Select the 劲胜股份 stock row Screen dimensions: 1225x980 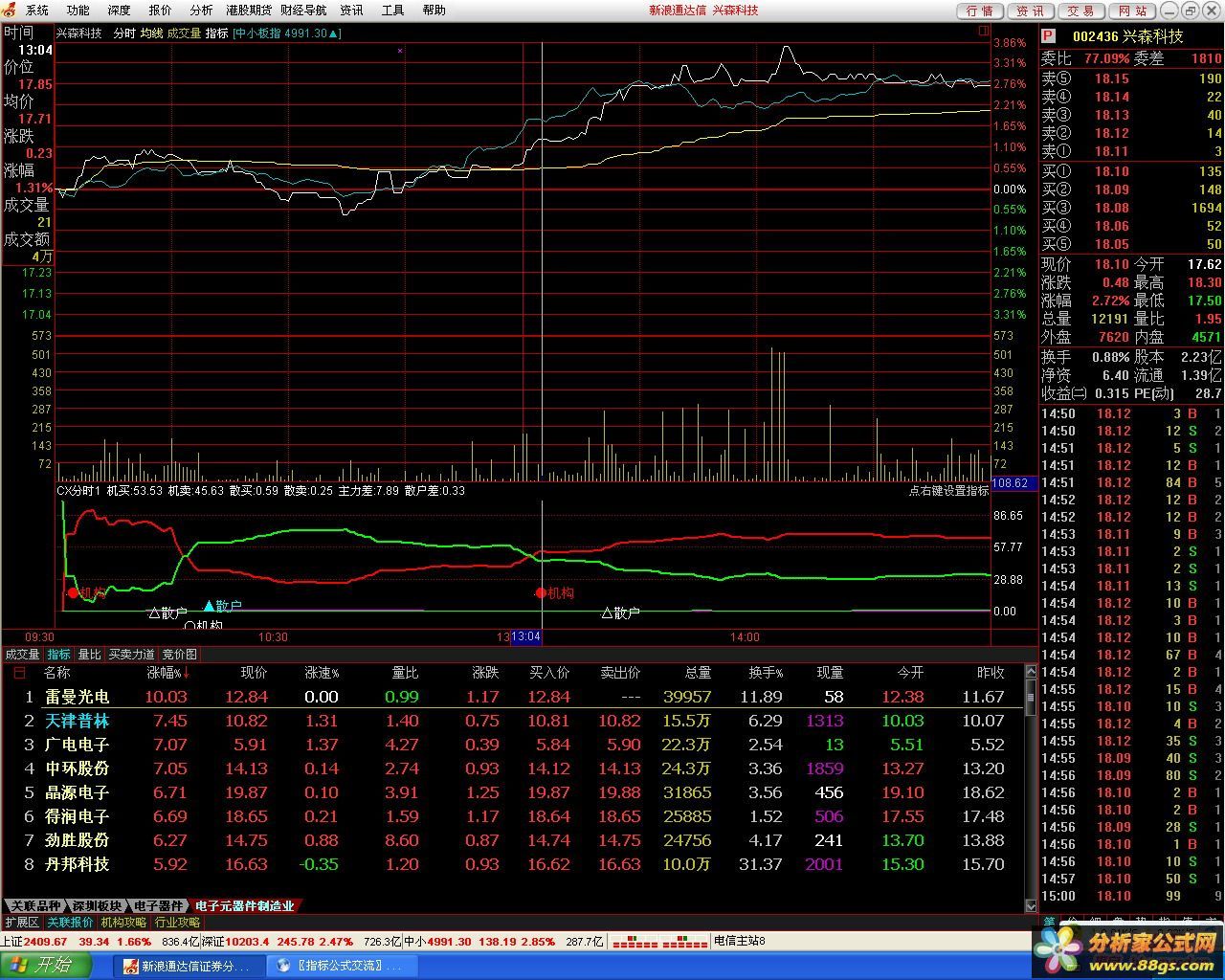[x=512, y=840]
